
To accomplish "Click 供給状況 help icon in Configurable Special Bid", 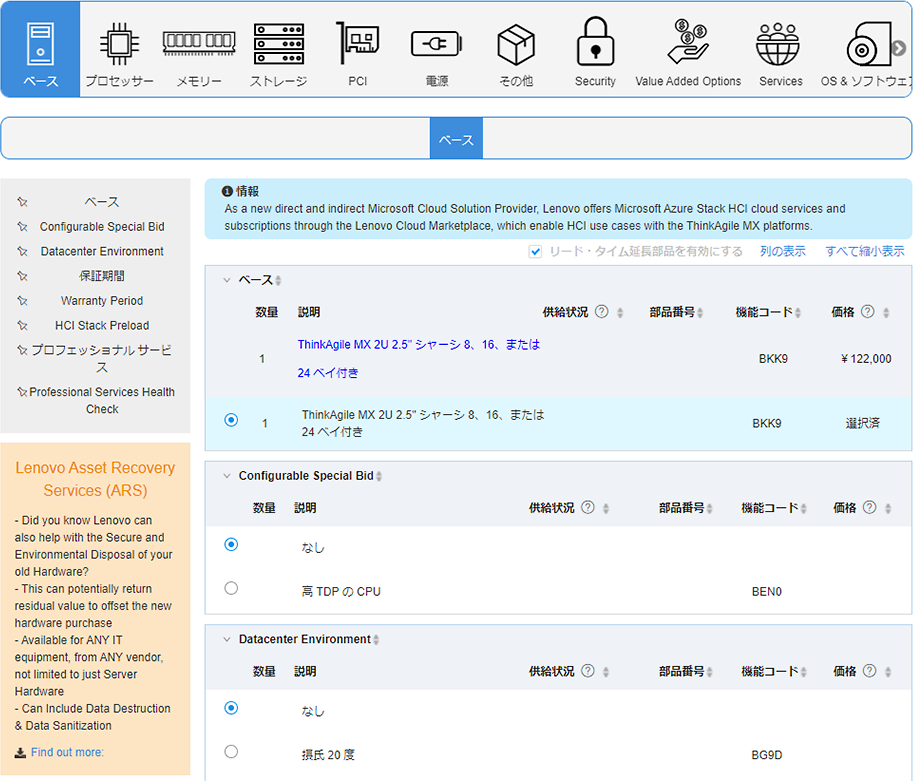I will (x=588, y=507).
